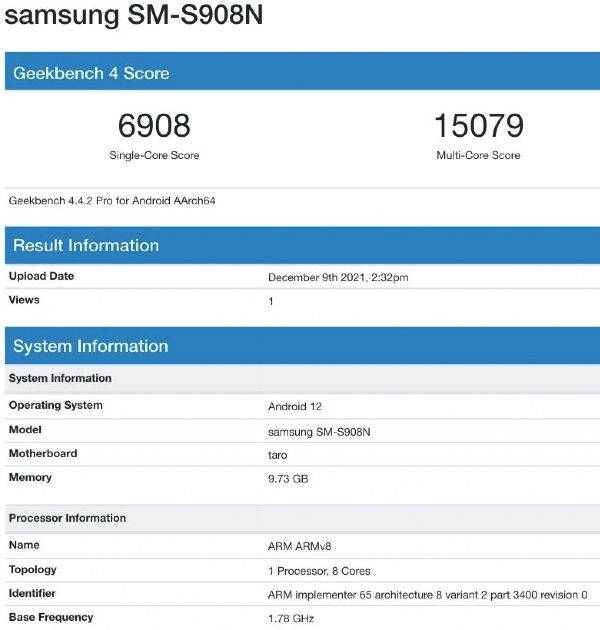Select the single-core score 6908
Screen dimensions: 600x630
(154, 126)
